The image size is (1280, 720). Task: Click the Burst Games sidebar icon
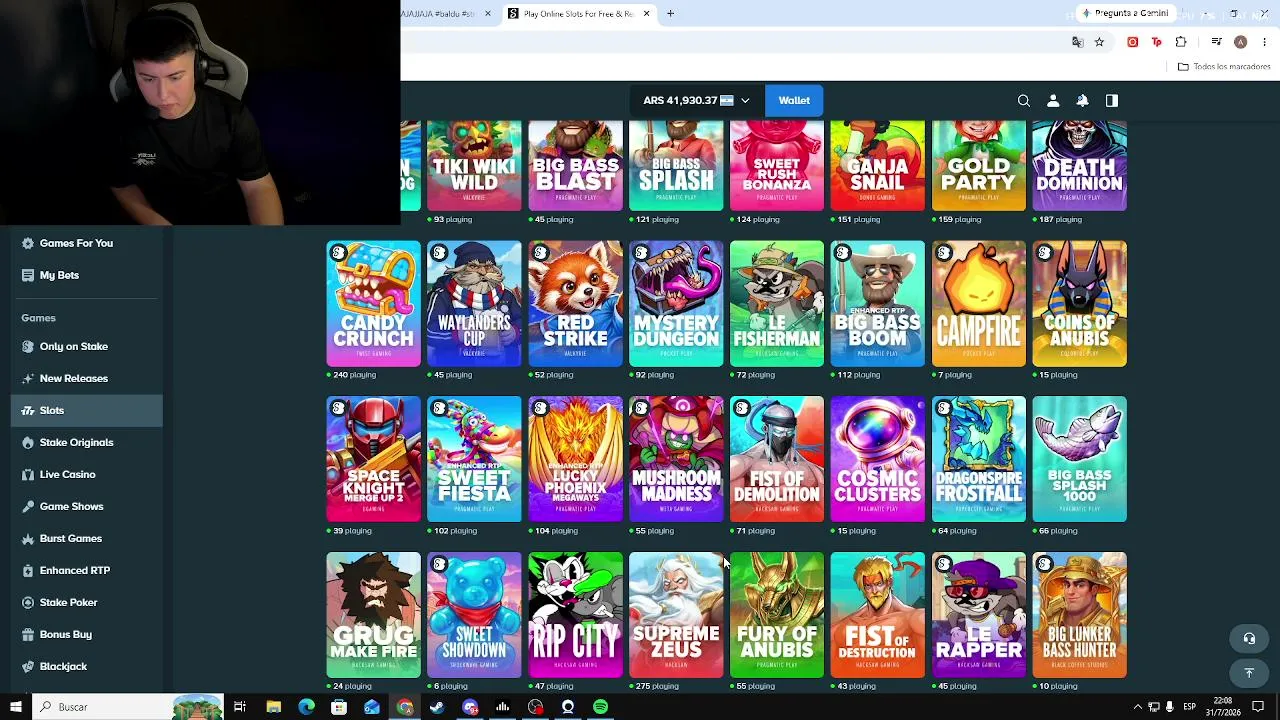(28, 538)
